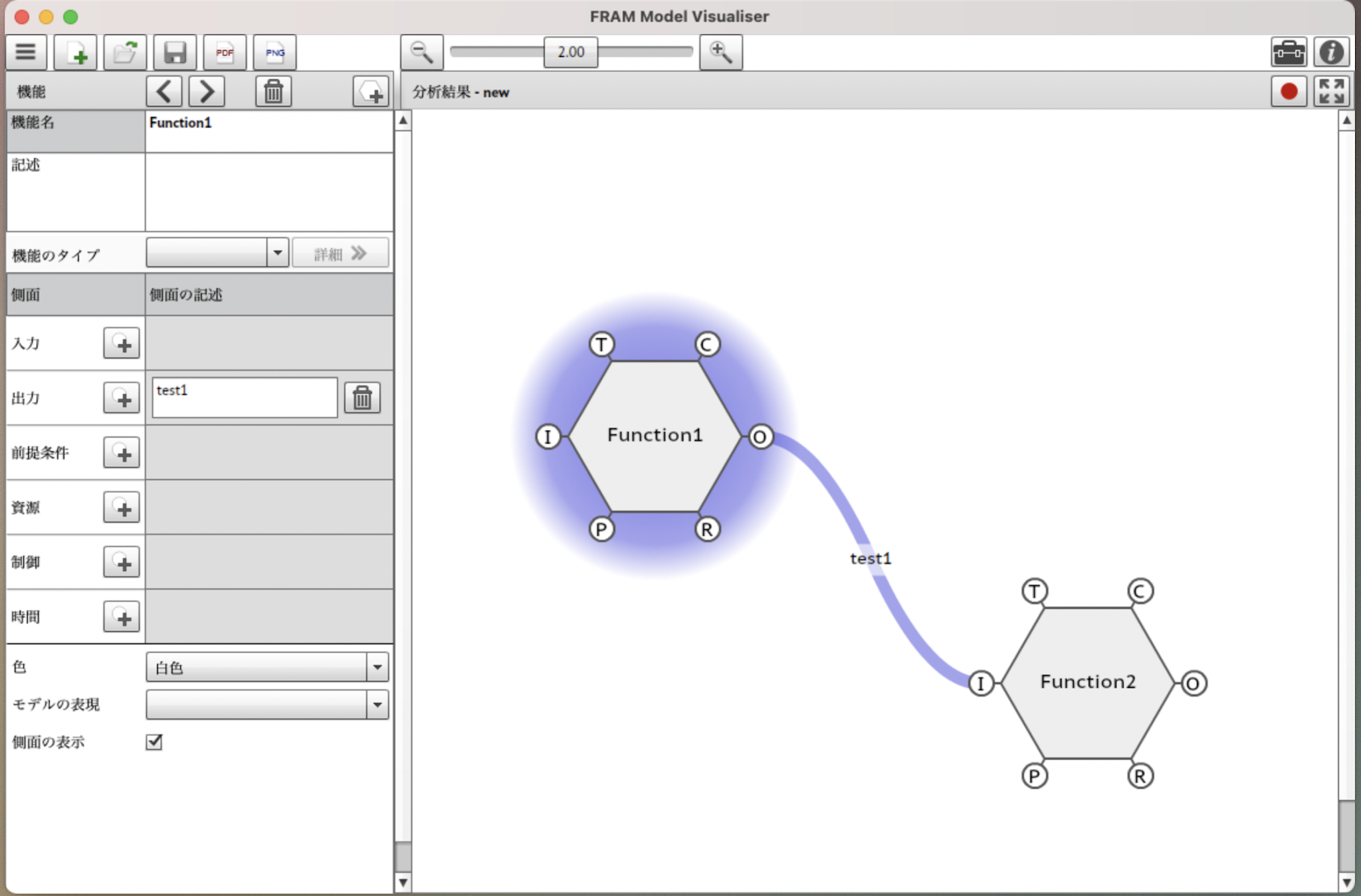
Task: Toggle fullscreen view of the canvas
Action: point(1332,91)
